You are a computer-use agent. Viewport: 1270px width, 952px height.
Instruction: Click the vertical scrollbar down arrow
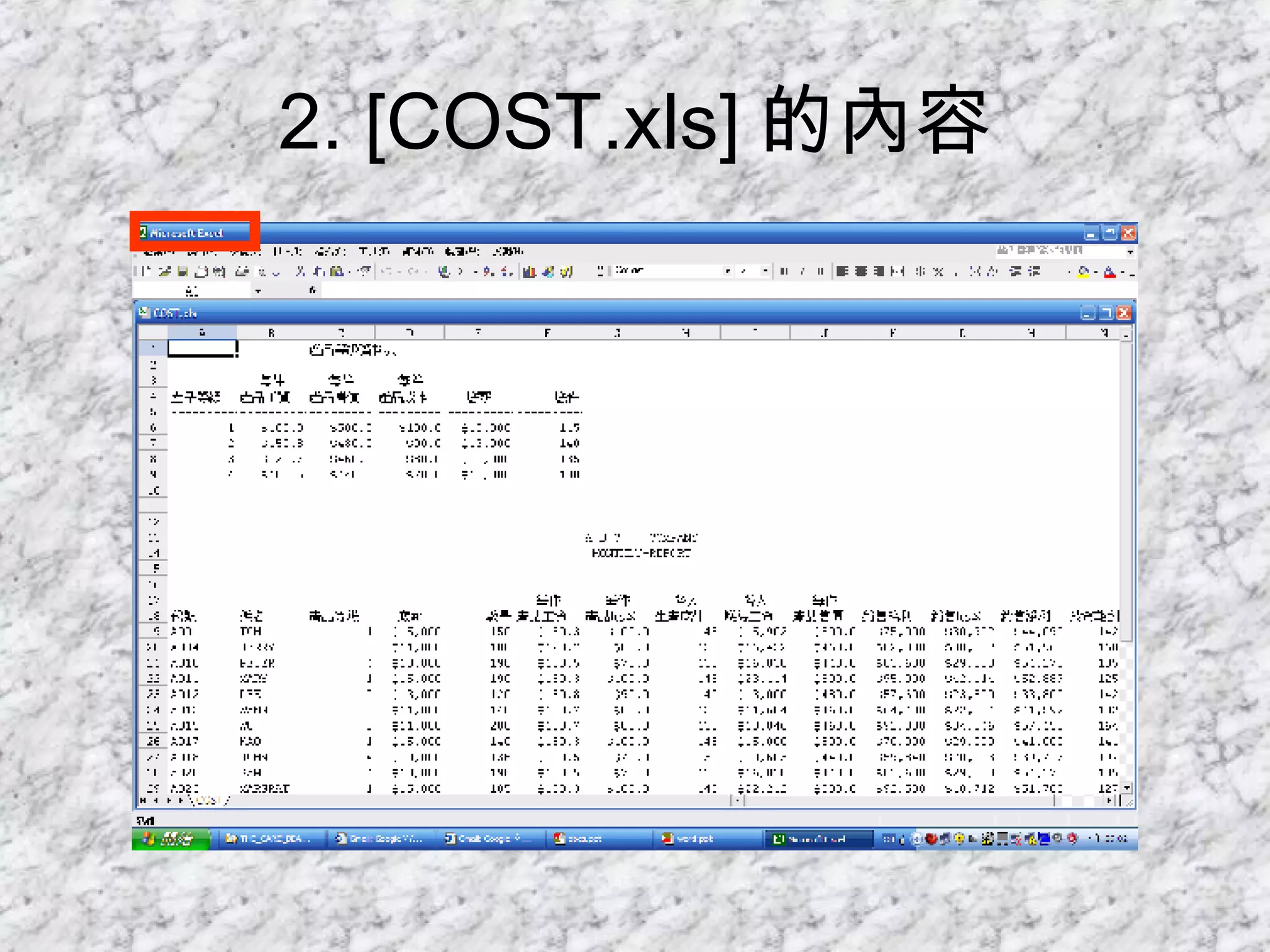click(1127, 788)
